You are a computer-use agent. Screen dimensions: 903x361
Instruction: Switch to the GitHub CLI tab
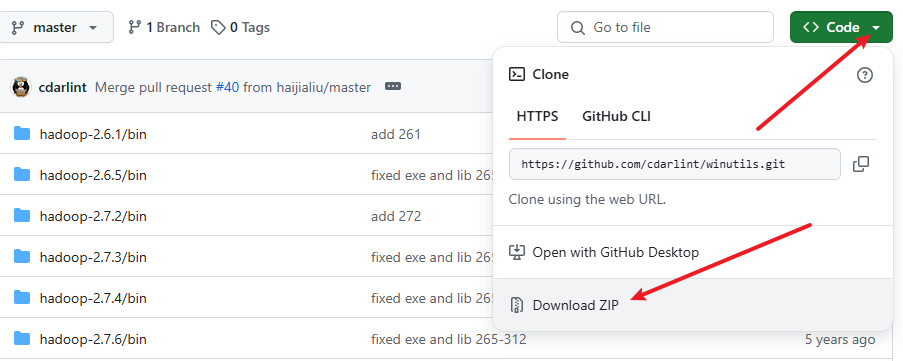616,116
